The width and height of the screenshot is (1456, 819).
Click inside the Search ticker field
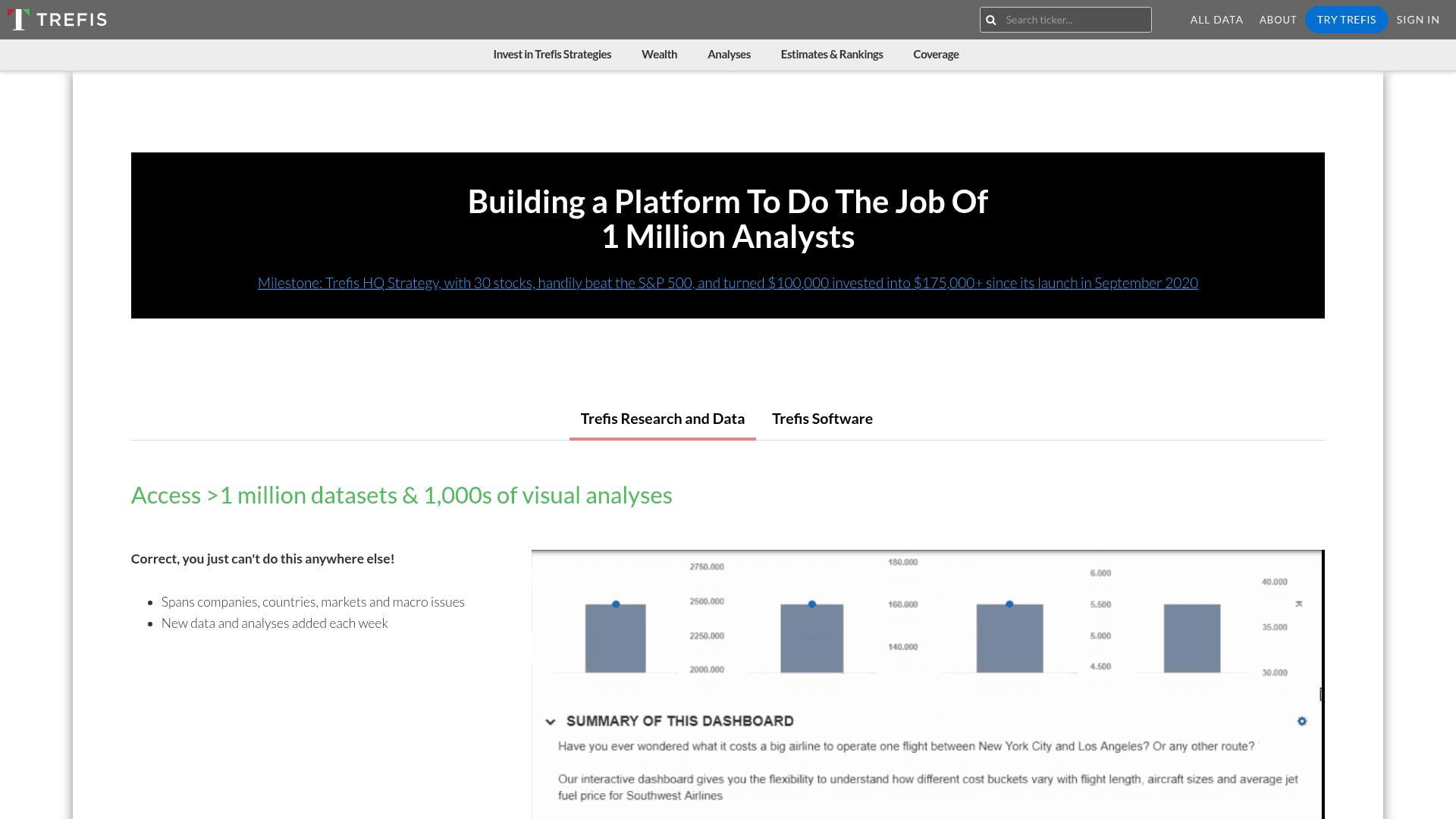click(x=1077, y=19)
